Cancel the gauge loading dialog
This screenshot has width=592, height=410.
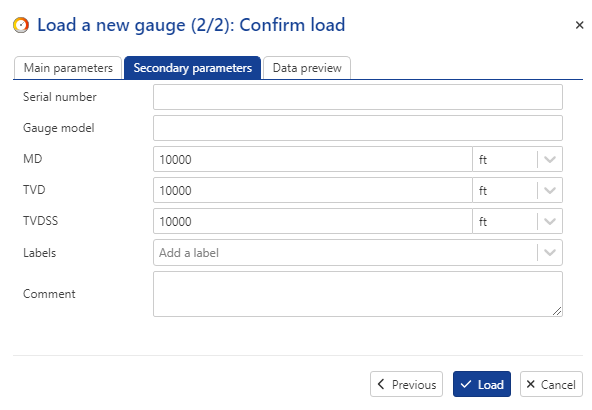(551, 384)
